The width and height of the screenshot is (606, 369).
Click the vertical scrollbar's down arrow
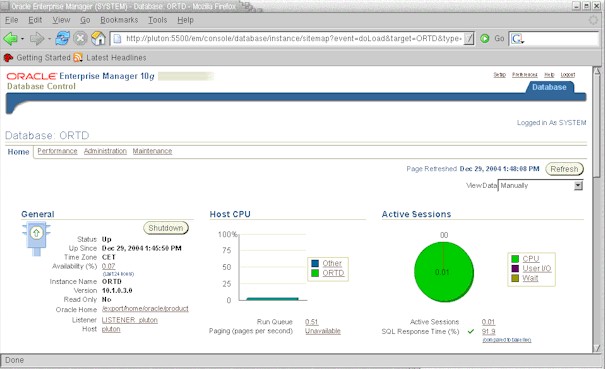click(597, 348)
